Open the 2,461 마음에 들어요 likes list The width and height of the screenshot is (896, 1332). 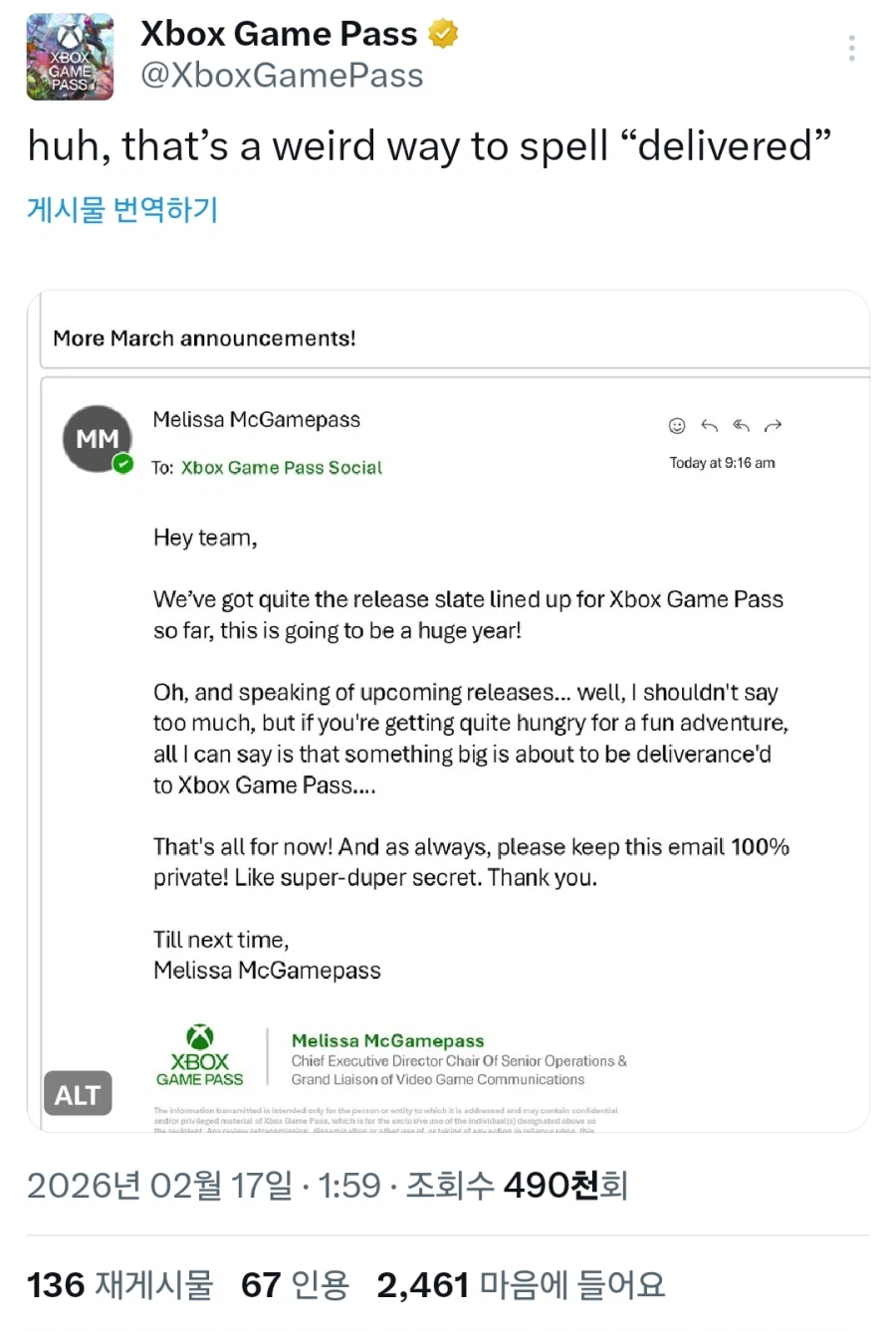click(x=520, y=1285)
